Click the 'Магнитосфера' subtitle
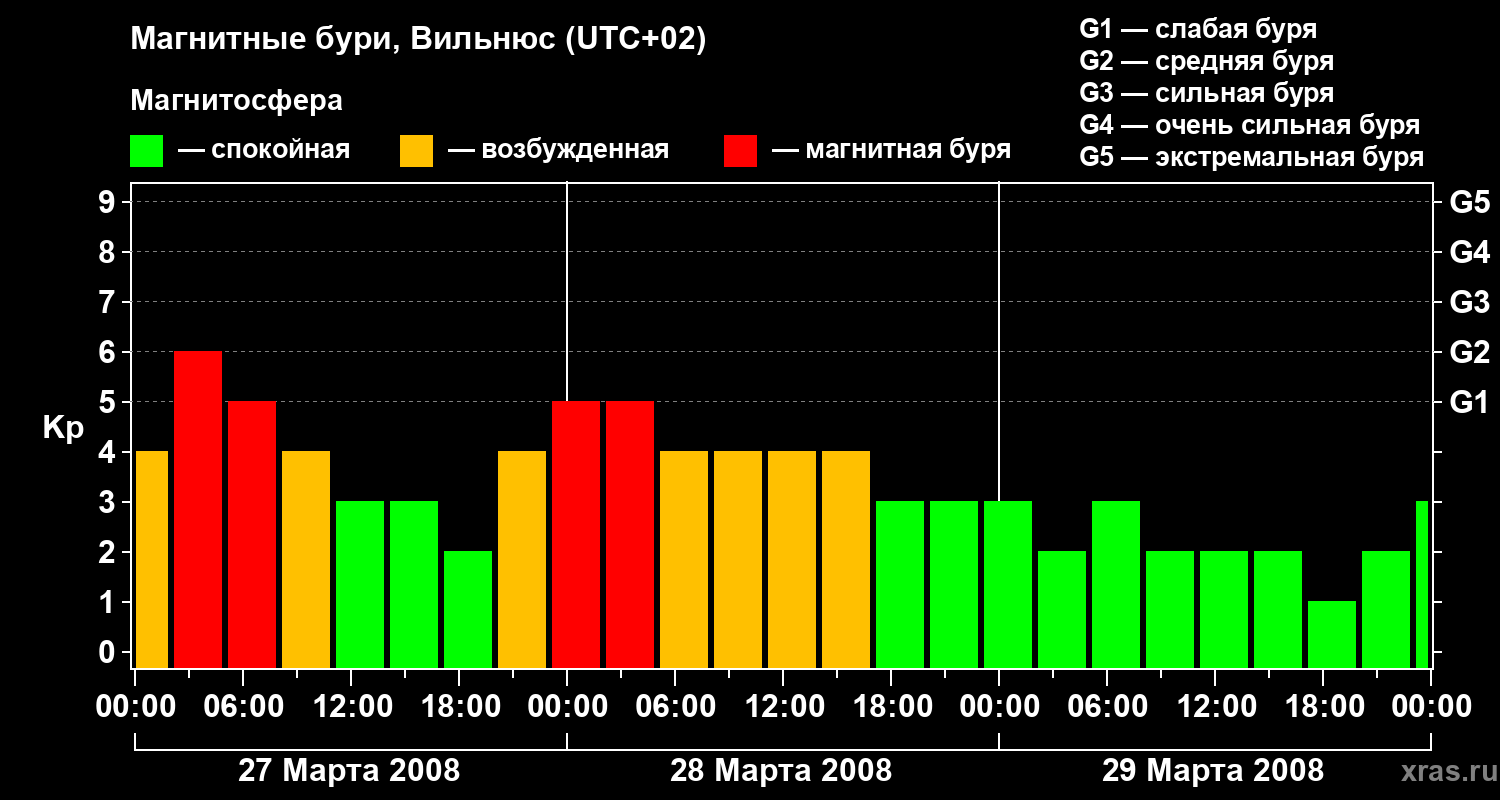Screen dimensions: 1500x800 pos(236,101)
